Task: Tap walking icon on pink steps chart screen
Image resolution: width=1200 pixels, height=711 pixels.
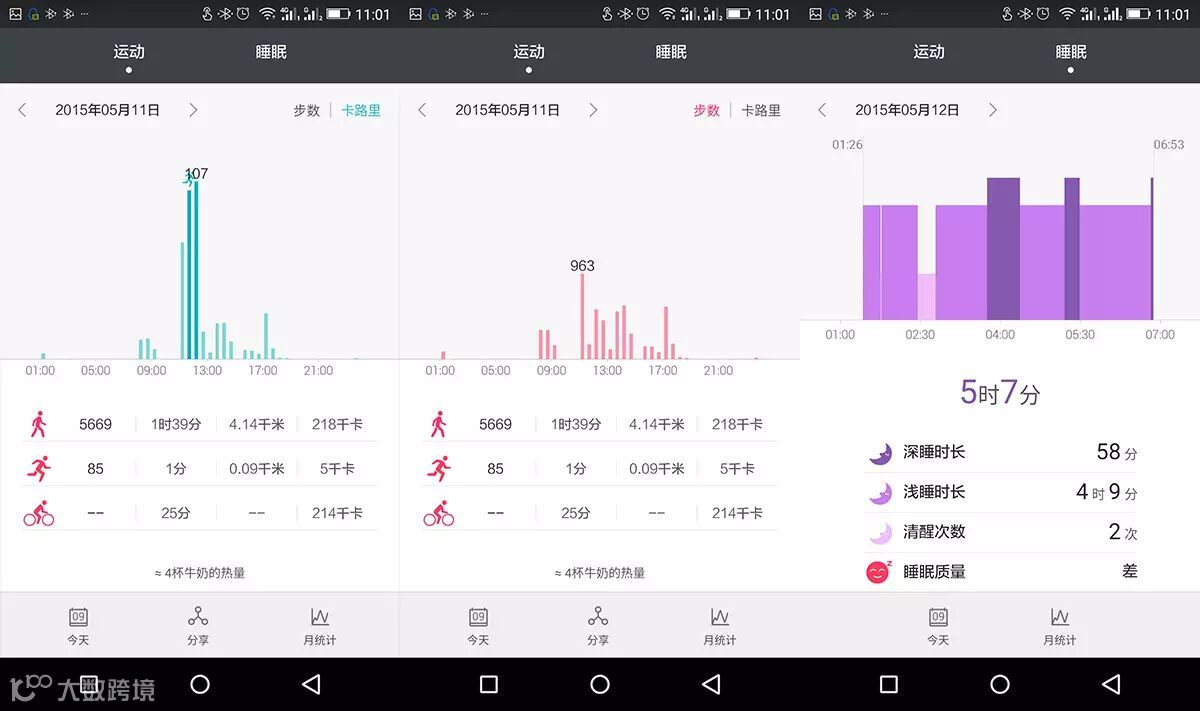Action: point(438,424)
